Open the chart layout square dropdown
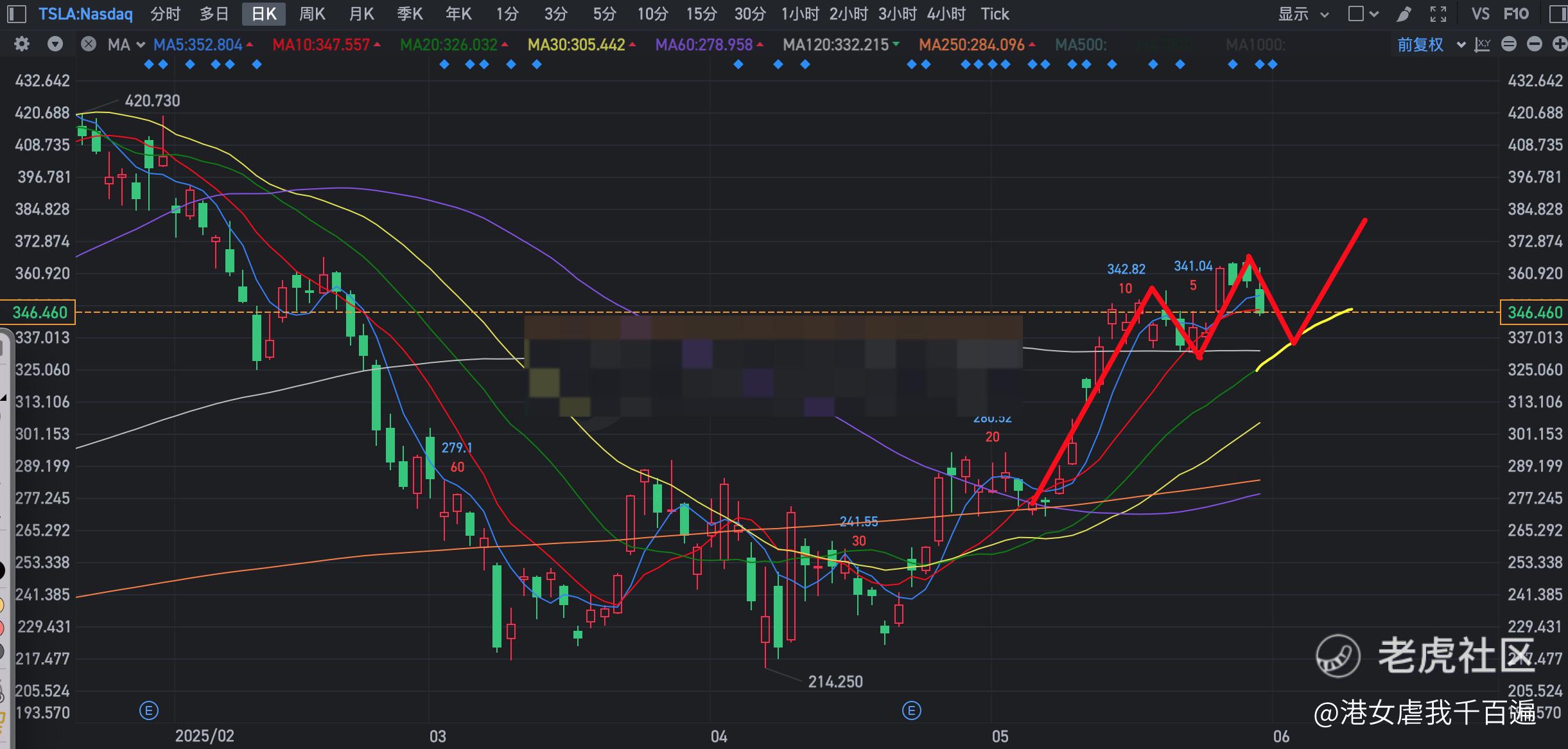 [x=1363, y=13]
